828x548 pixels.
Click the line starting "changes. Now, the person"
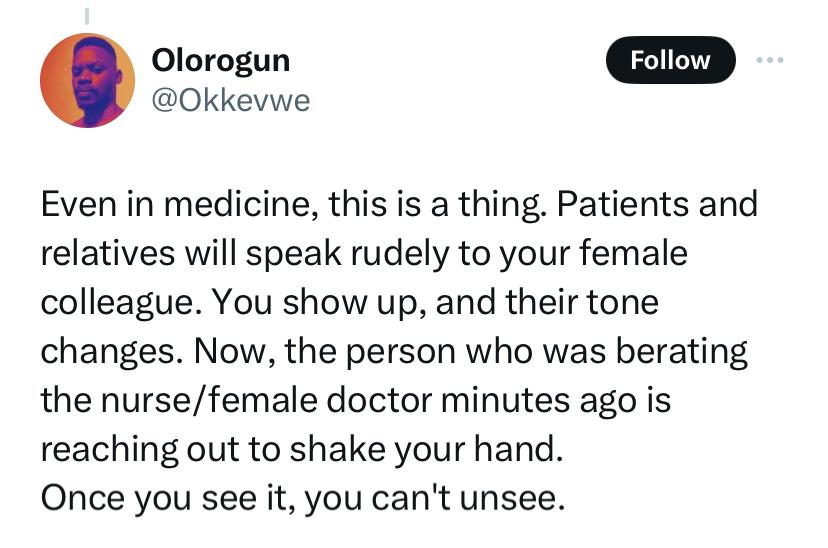pyautogui.click(x=393, y=351)
